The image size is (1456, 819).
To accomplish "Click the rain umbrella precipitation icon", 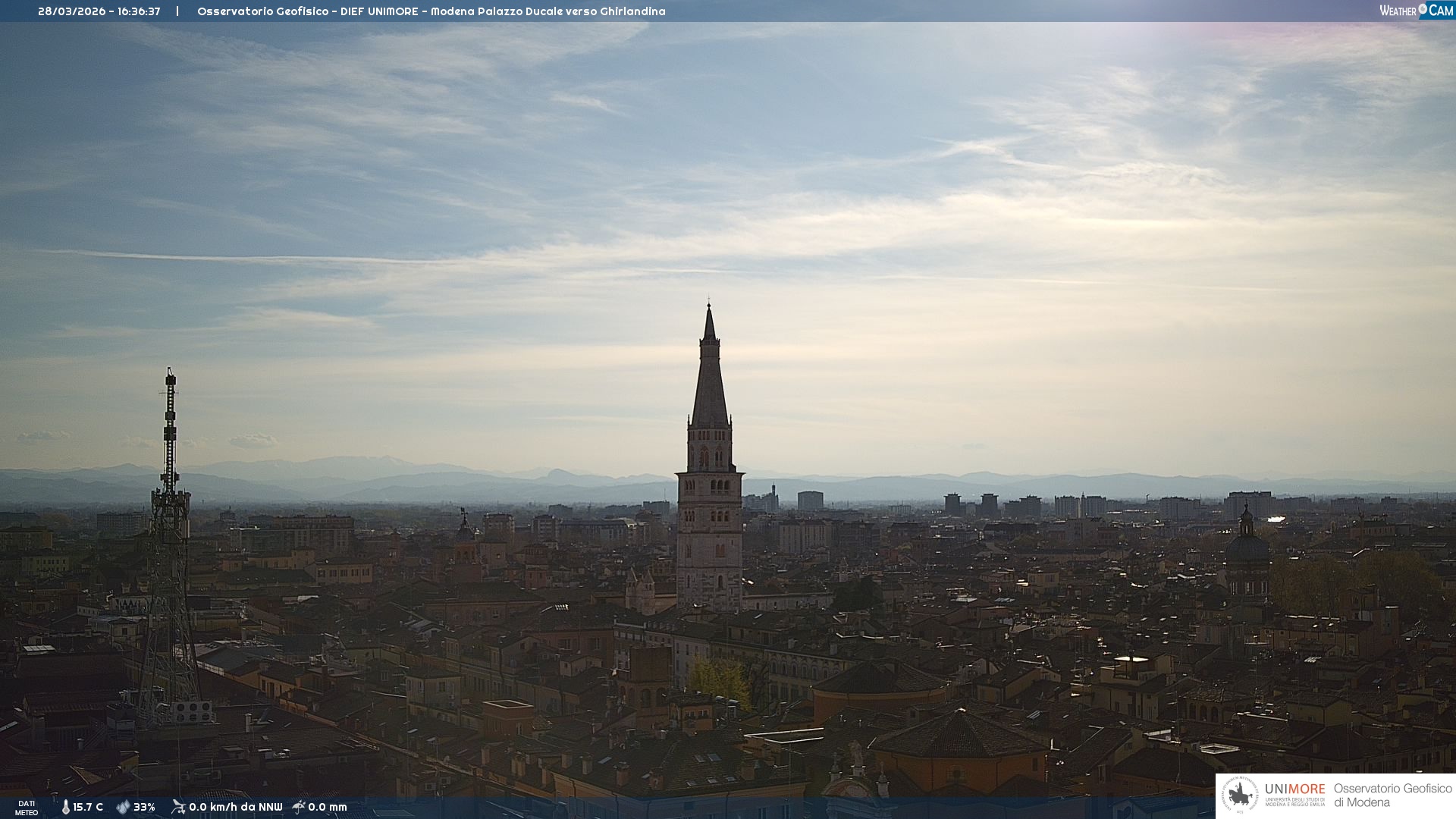I will (299, 807).
